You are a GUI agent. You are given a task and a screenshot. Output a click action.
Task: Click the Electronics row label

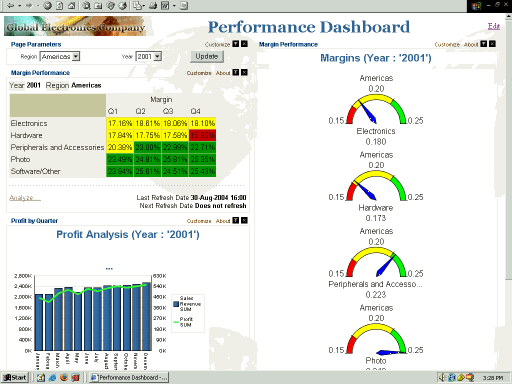pyautogui.click(x=29, y=123)
